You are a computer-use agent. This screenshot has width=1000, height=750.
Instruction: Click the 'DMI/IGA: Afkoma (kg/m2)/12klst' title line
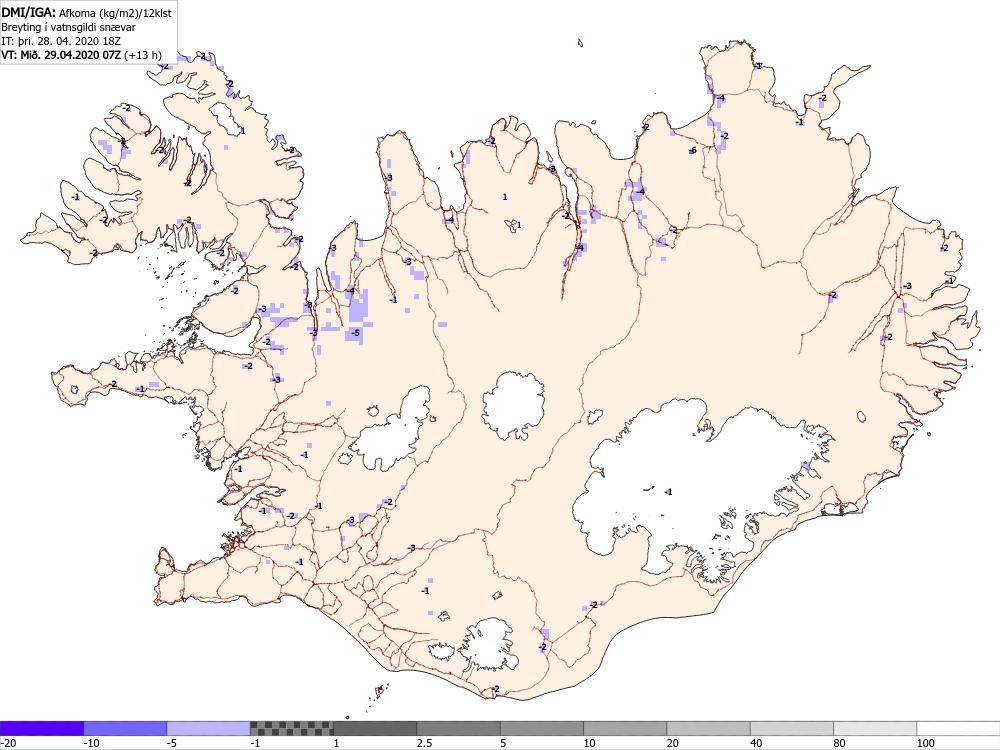(86, 12)
